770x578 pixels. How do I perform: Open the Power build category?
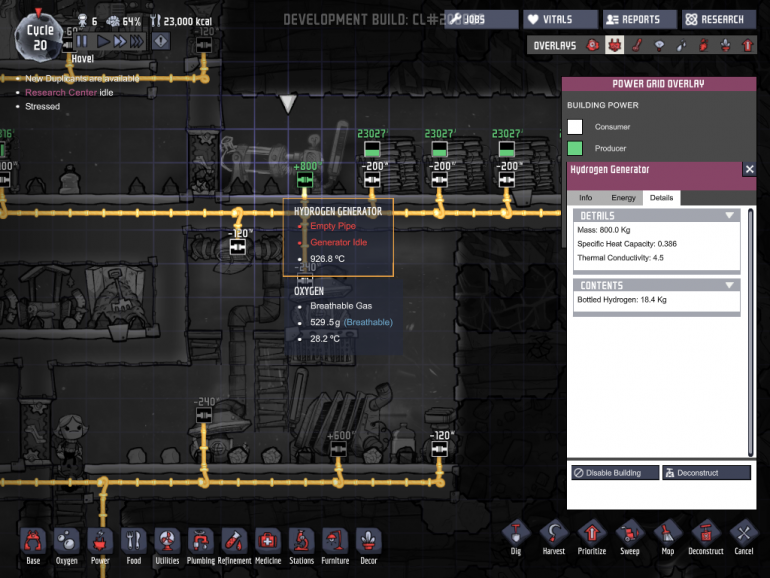click(100, 546)
